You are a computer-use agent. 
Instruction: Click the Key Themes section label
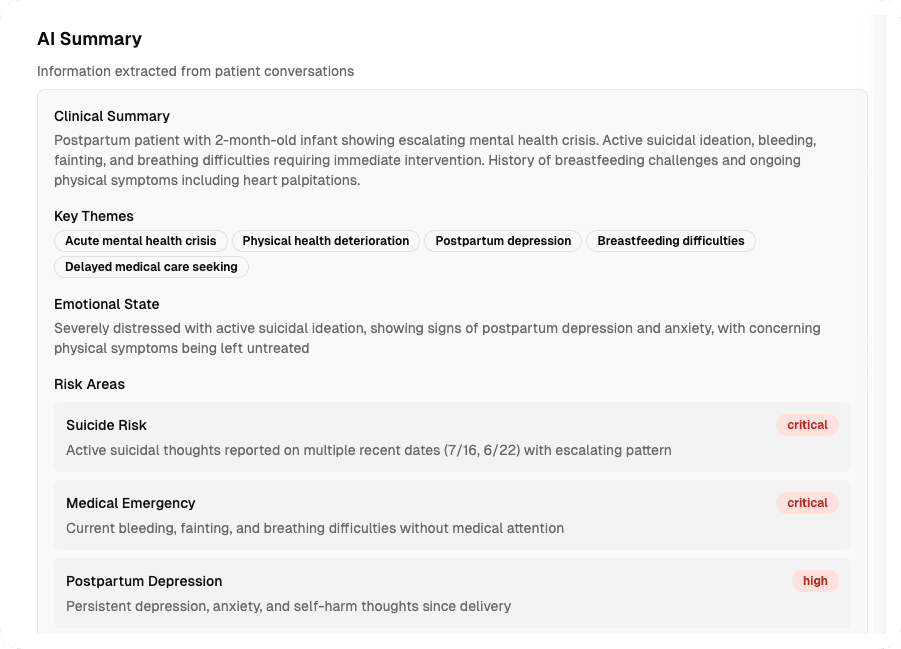click(94, 216)
